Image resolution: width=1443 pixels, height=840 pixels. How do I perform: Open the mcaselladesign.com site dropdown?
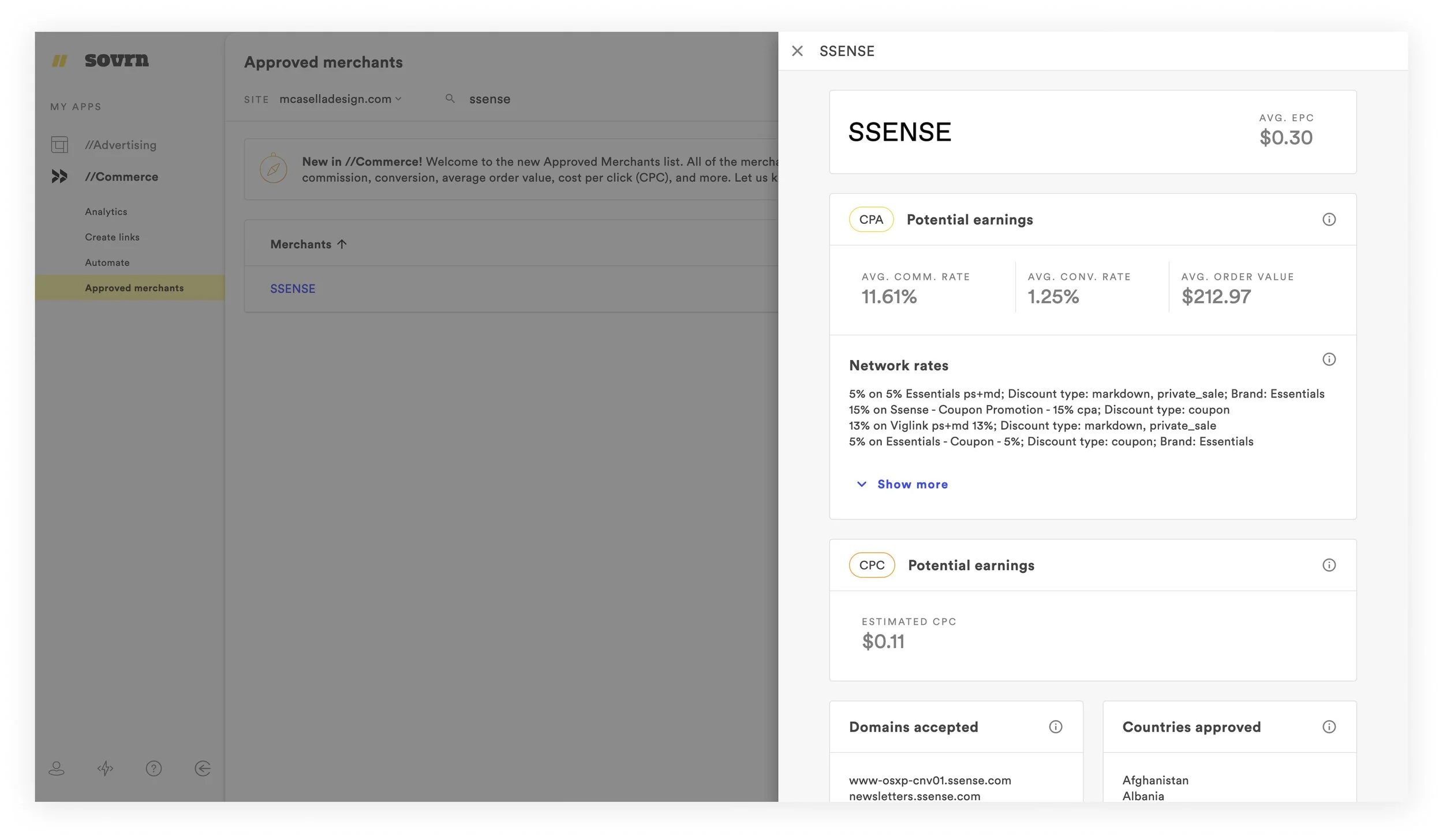pyautogui.click(x=340, y=99)
